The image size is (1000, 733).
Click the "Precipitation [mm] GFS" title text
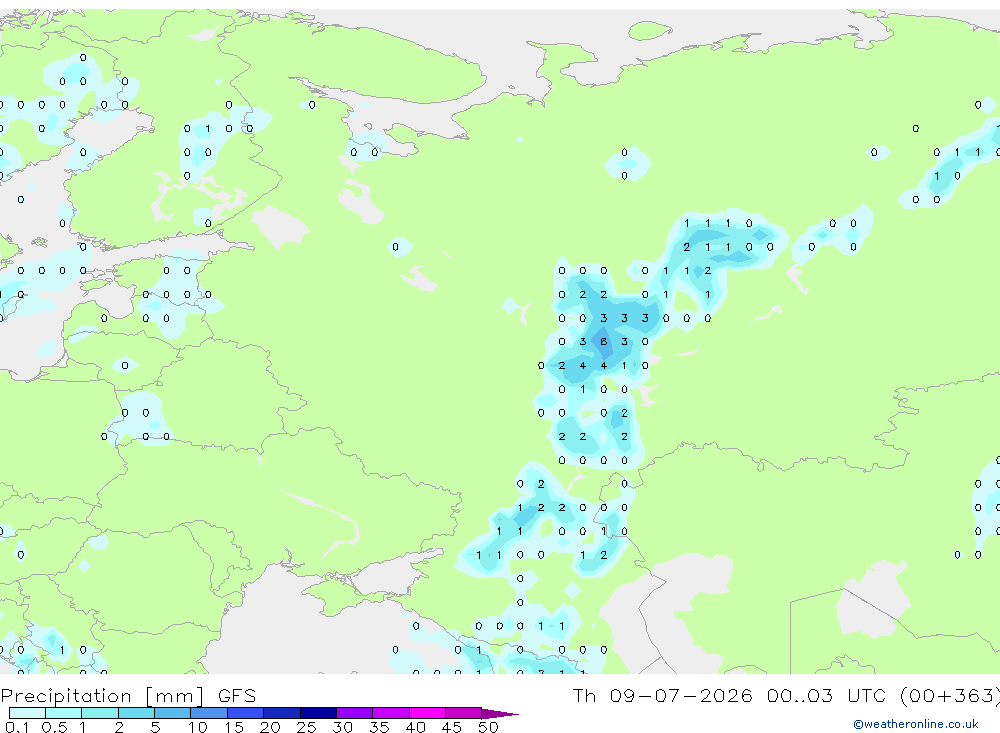coord(128,695)
